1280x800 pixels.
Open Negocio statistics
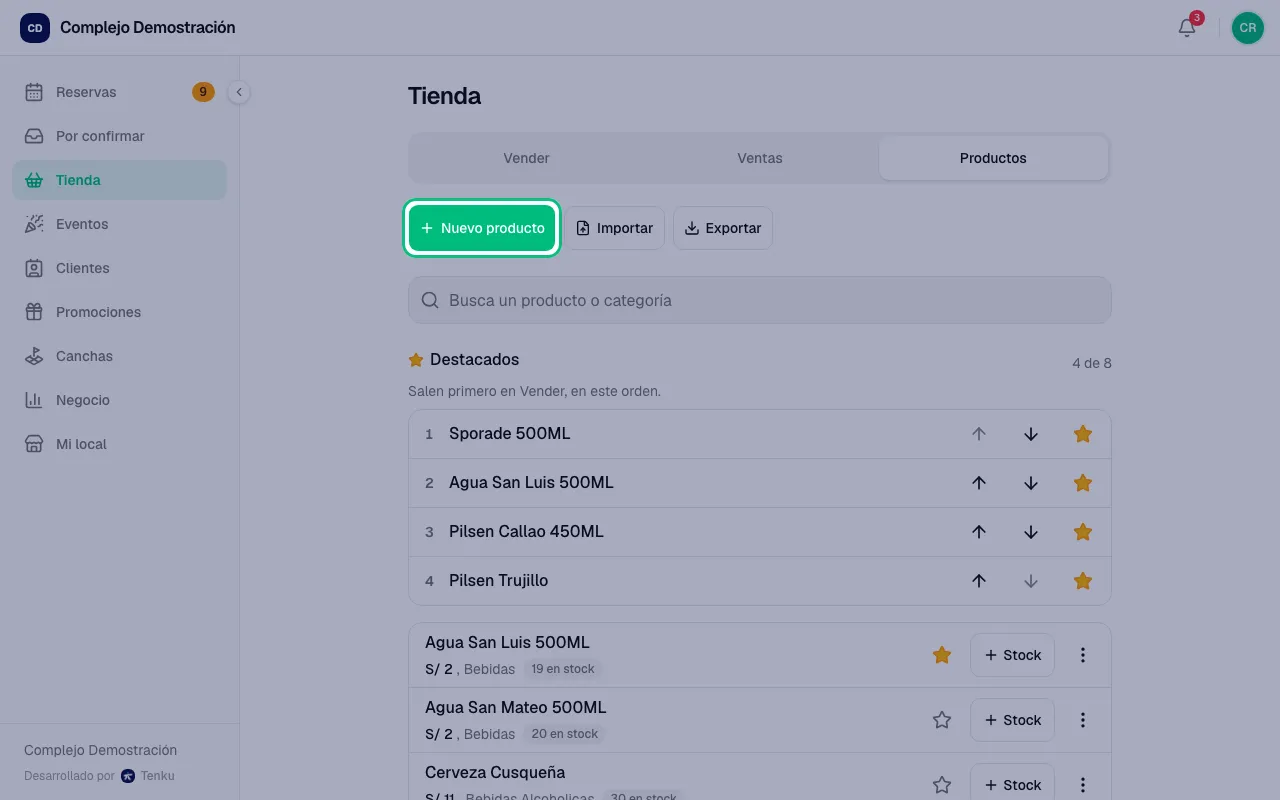click(x=119, y=400)
